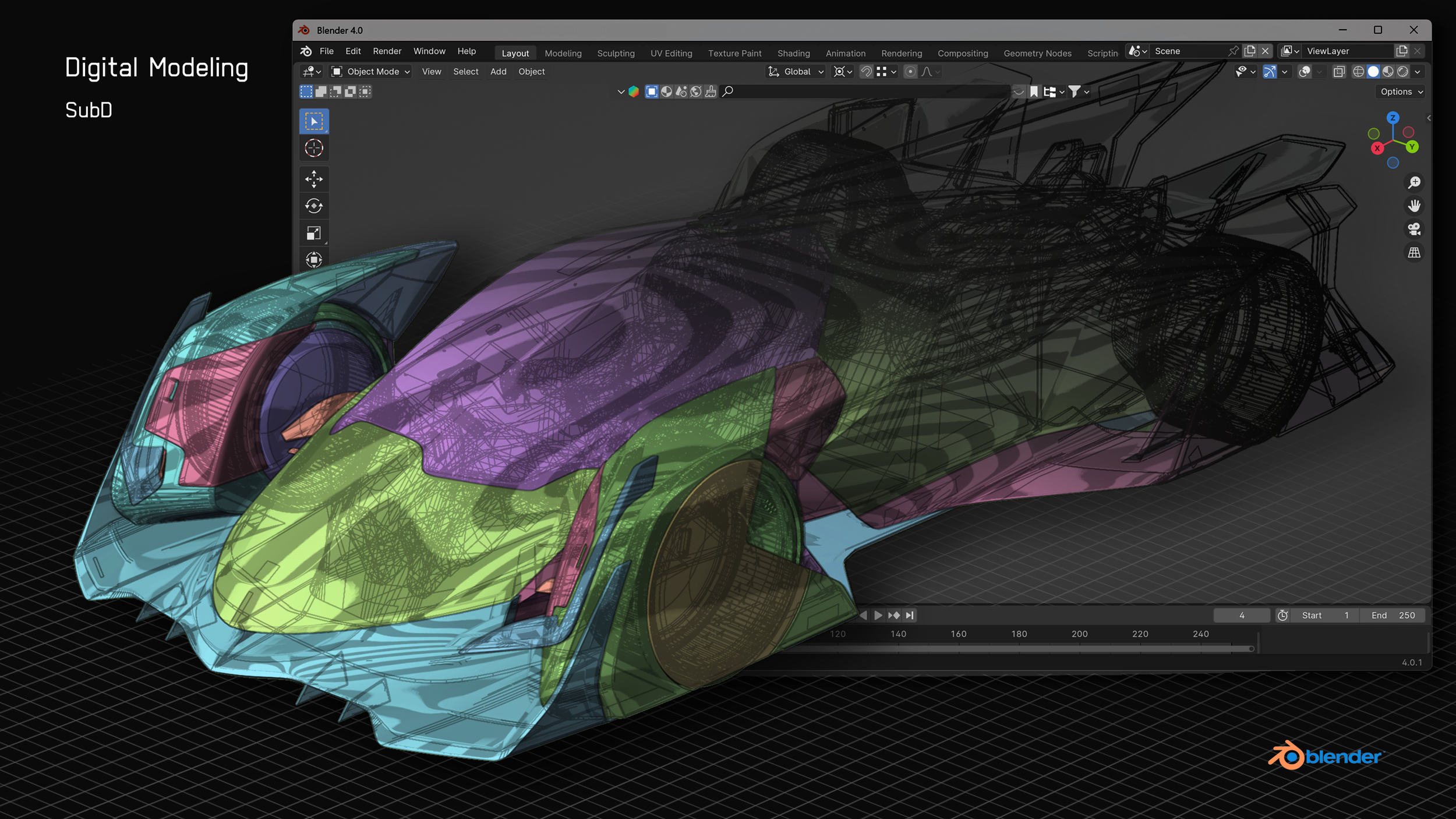Select the Scale tool

pos(314,233)
